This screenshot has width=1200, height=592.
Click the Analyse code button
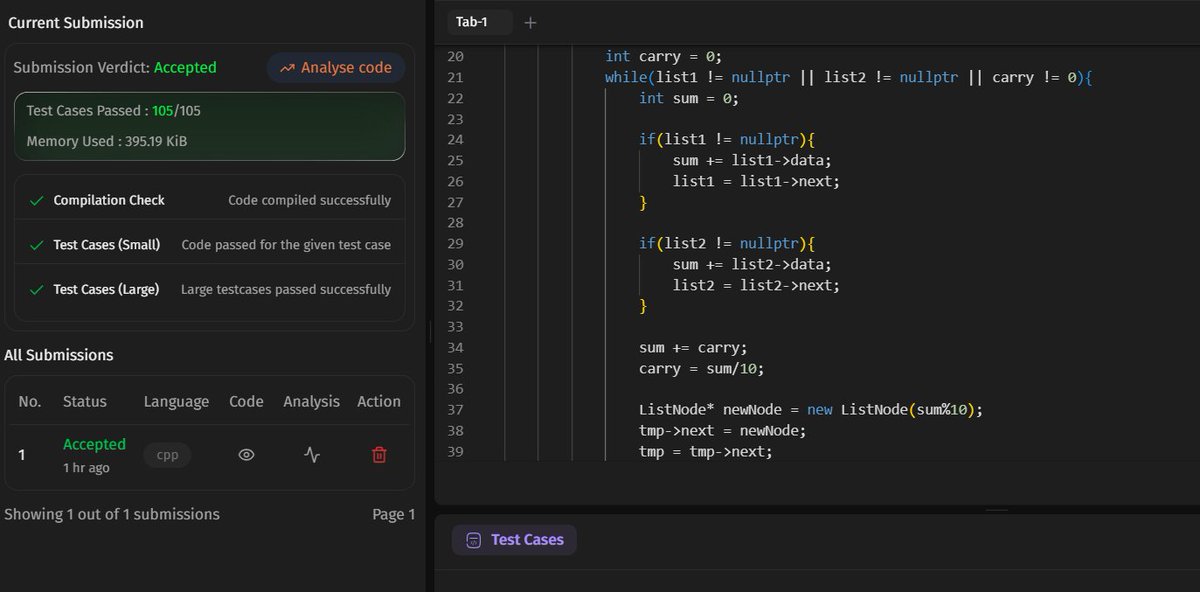(x=336, y=68)
